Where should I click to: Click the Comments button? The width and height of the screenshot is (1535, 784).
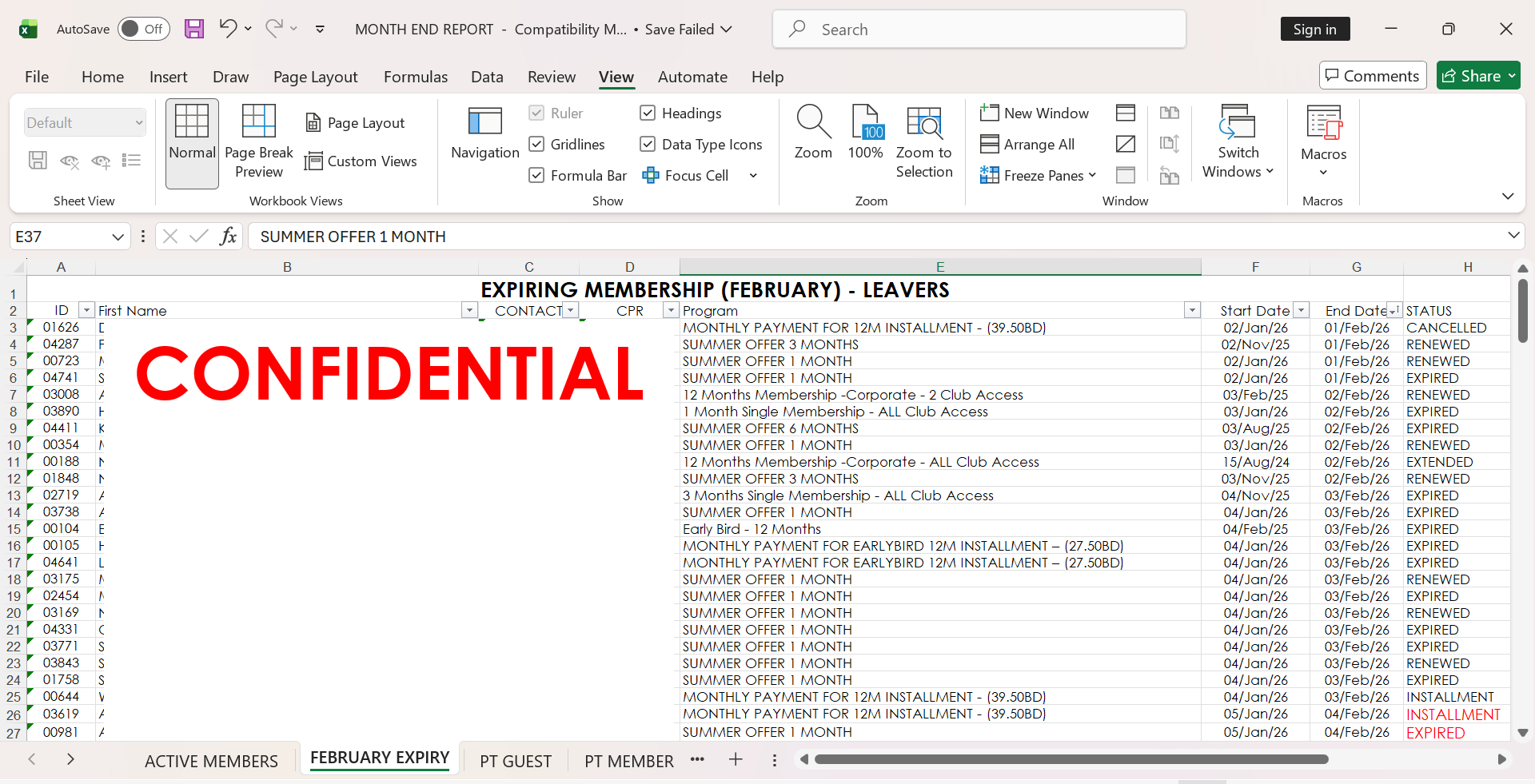tap(1373, 76)
